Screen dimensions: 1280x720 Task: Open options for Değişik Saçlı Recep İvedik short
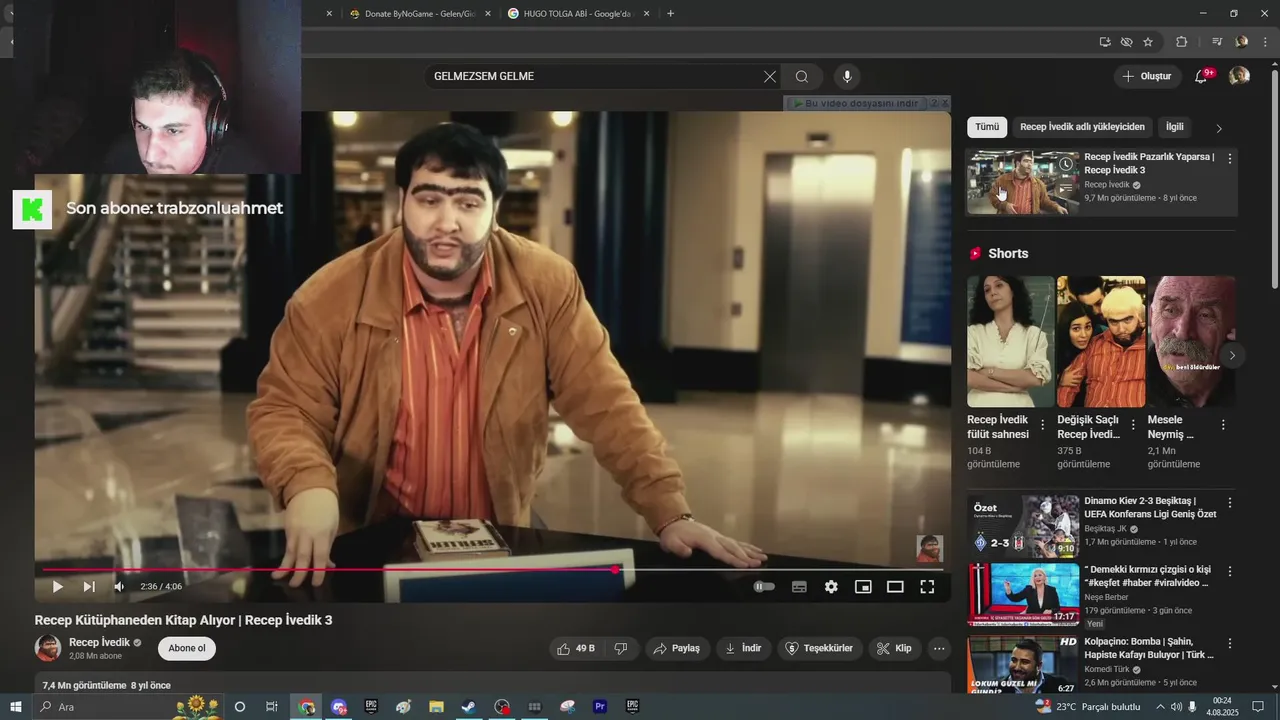1132,425
